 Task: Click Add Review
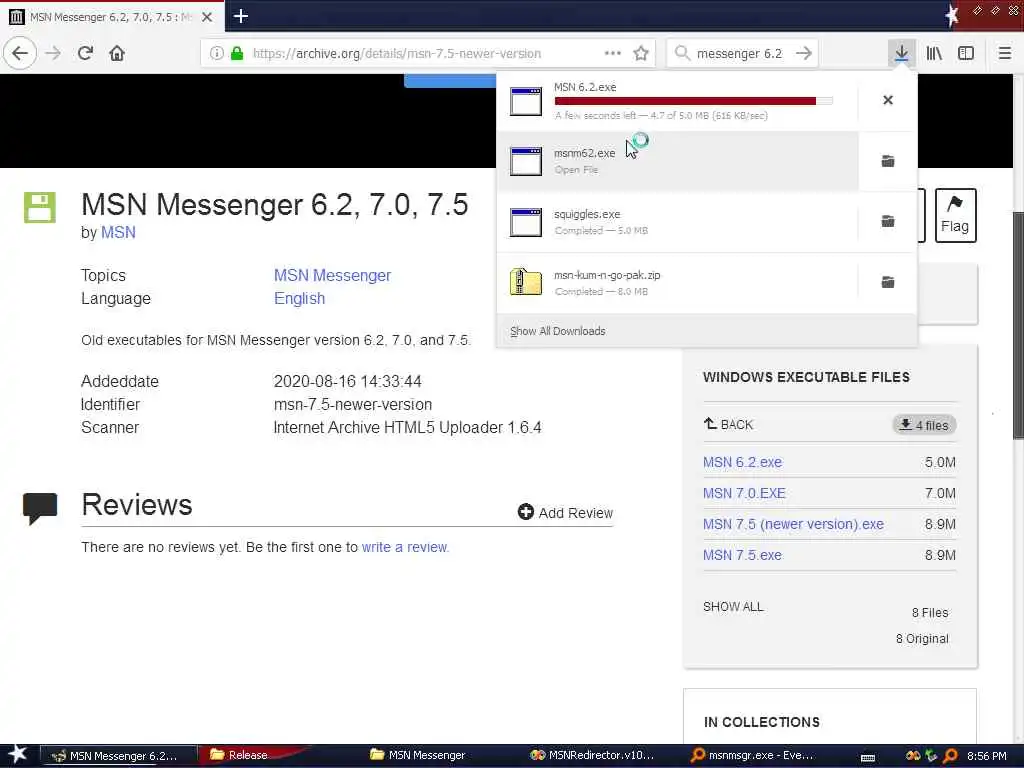coord(565,513)
